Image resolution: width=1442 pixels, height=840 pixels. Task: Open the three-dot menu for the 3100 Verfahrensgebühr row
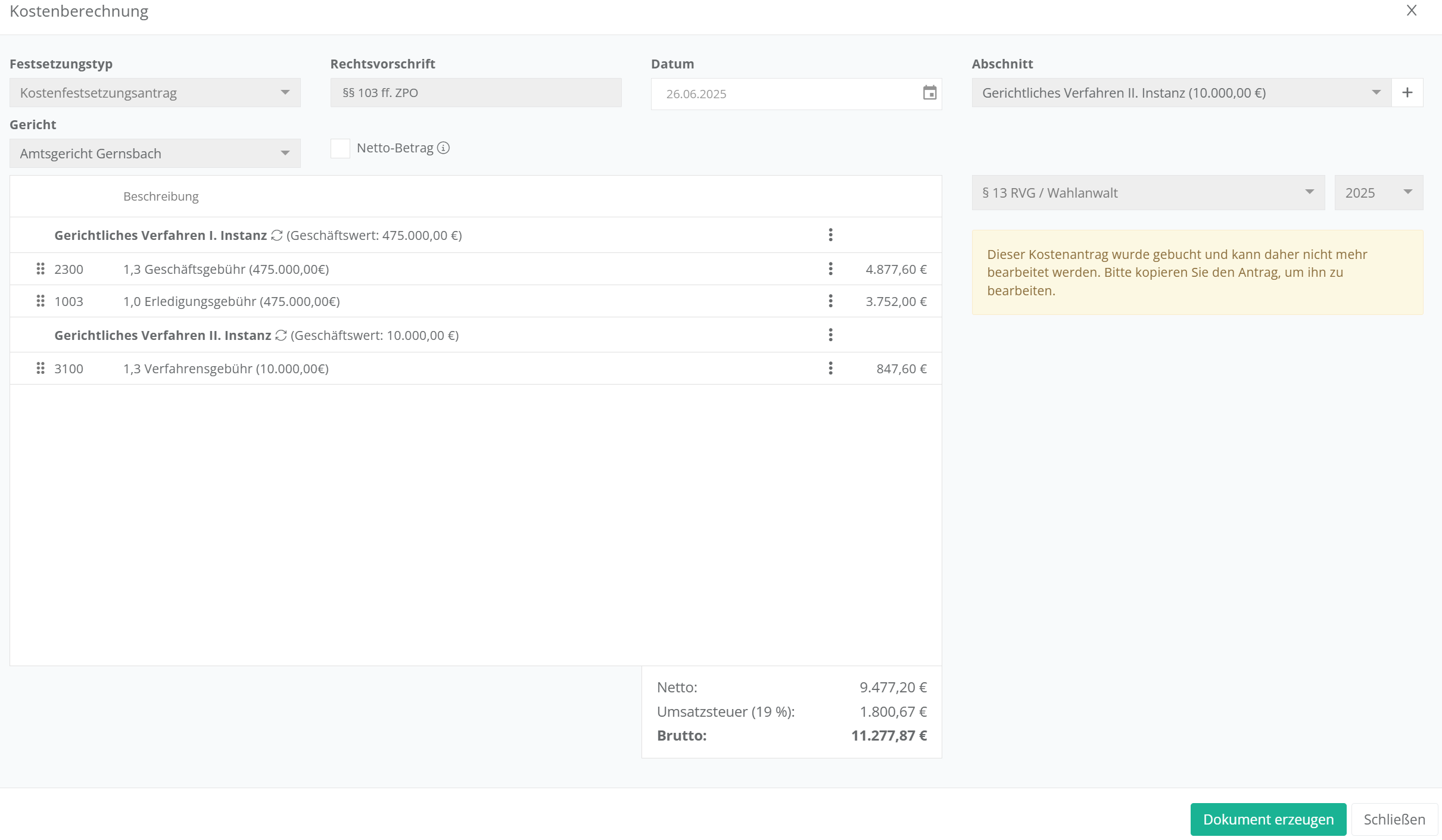[830, 369]
